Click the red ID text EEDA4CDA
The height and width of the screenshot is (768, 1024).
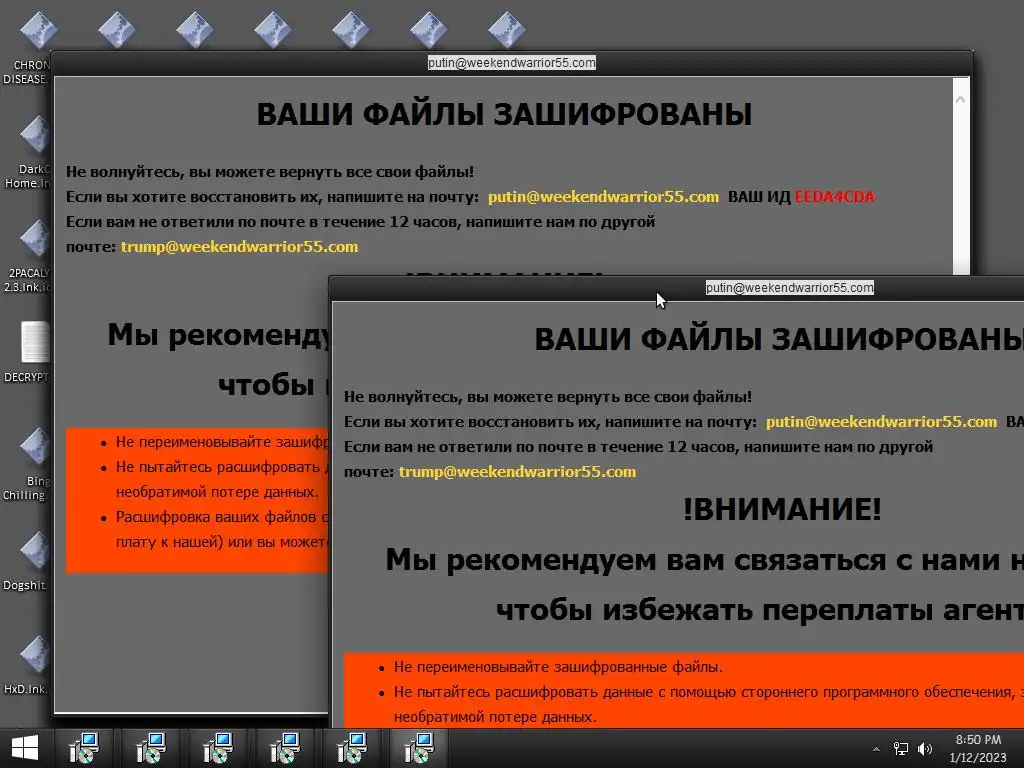pos(834,197)
